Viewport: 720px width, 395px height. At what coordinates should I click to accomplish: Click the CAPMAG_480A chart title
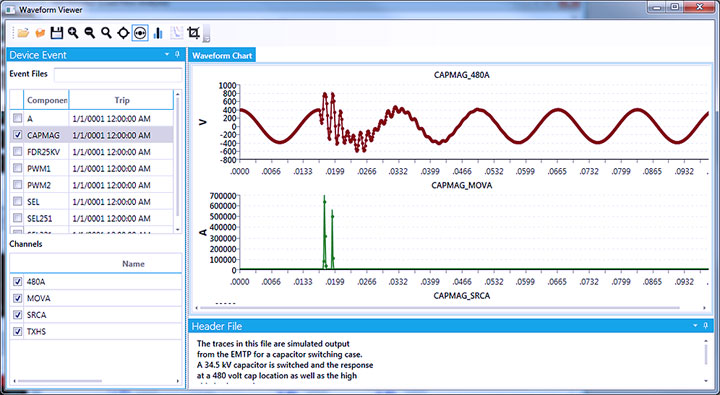coord(461,75)
